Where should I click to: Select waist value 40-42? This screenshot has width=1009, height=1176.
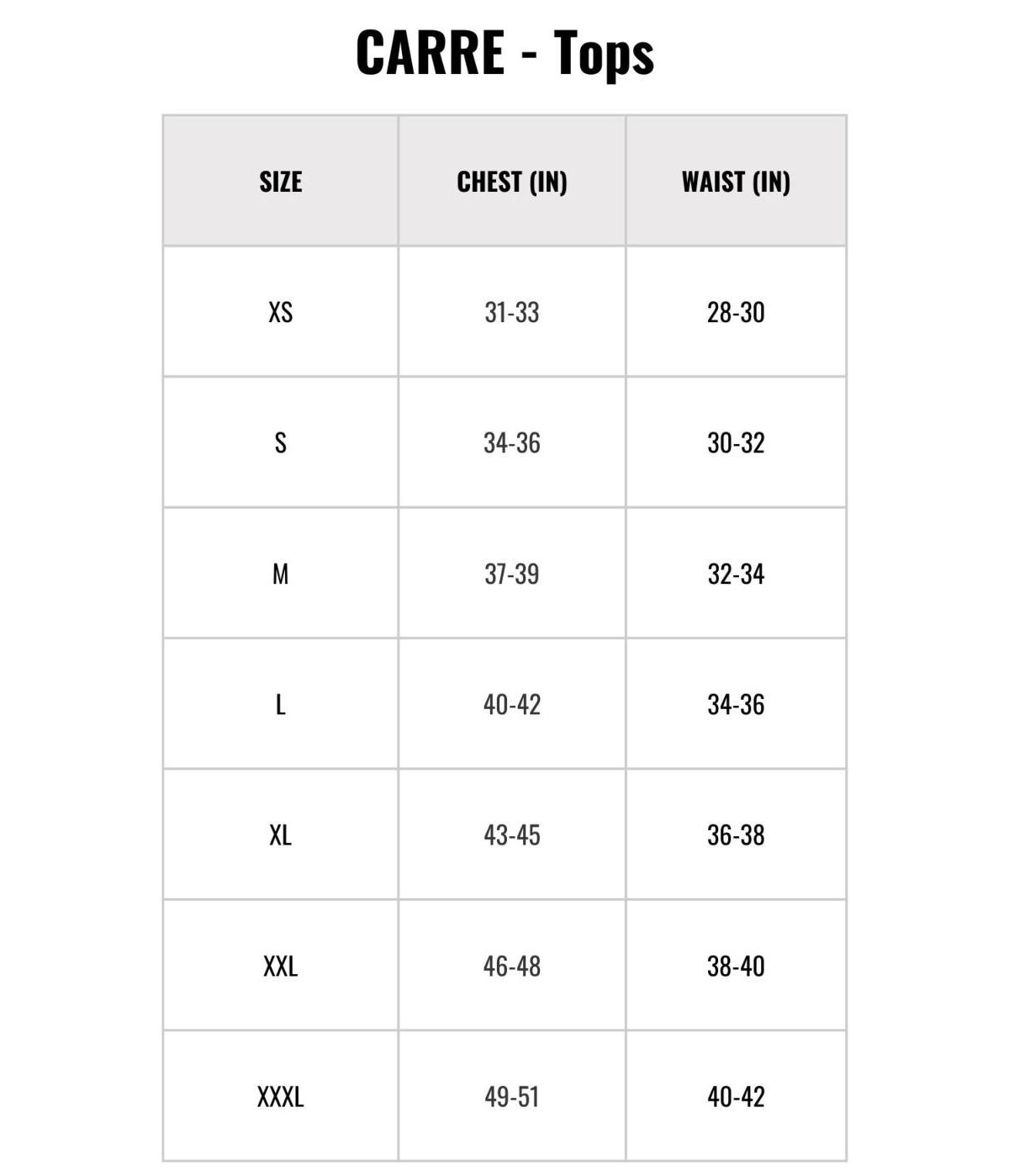[x=736, y=1096]
